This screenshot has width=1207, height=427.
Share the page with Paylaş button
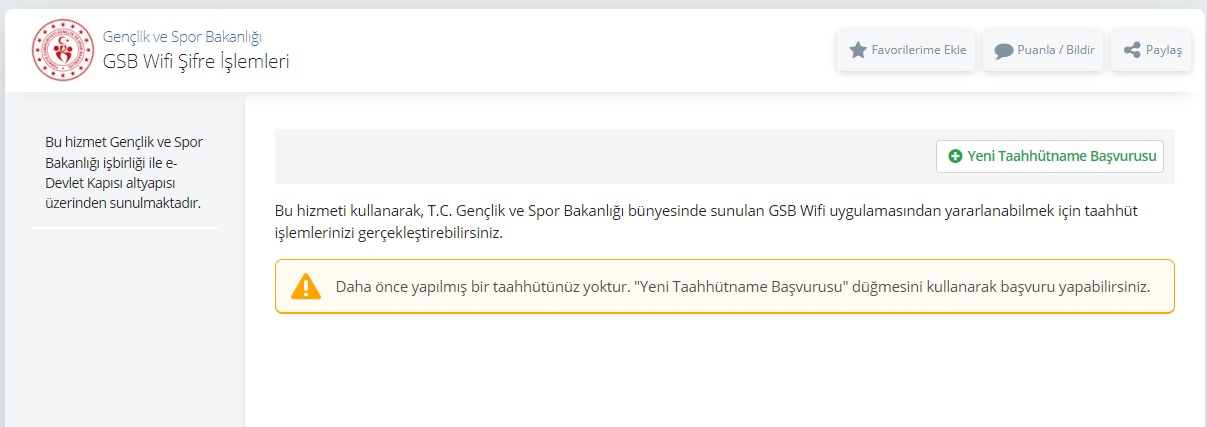point(1152,50)
